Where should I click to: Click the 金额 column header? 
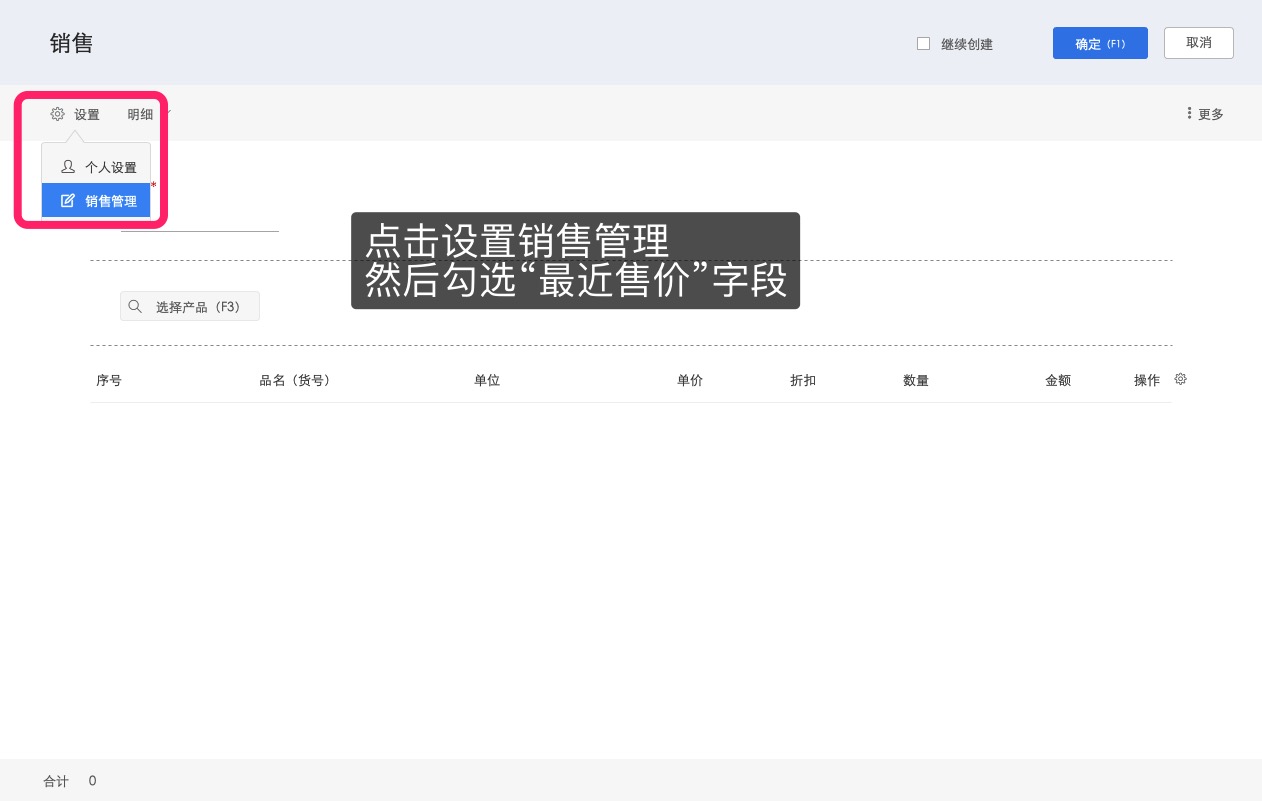[x=1058, y=380]
